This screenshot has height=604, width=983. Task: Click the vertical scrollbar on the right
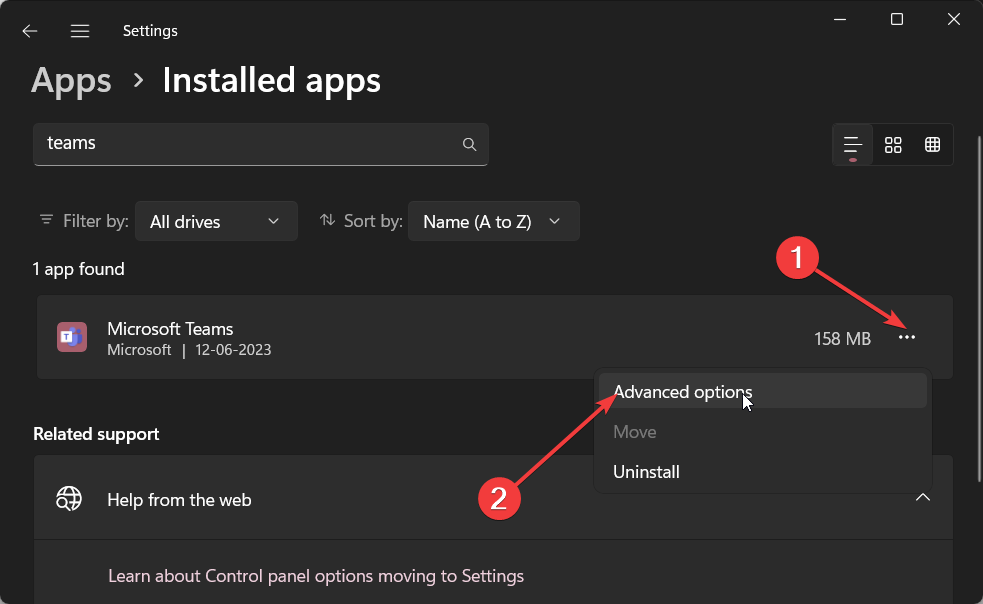979,307
